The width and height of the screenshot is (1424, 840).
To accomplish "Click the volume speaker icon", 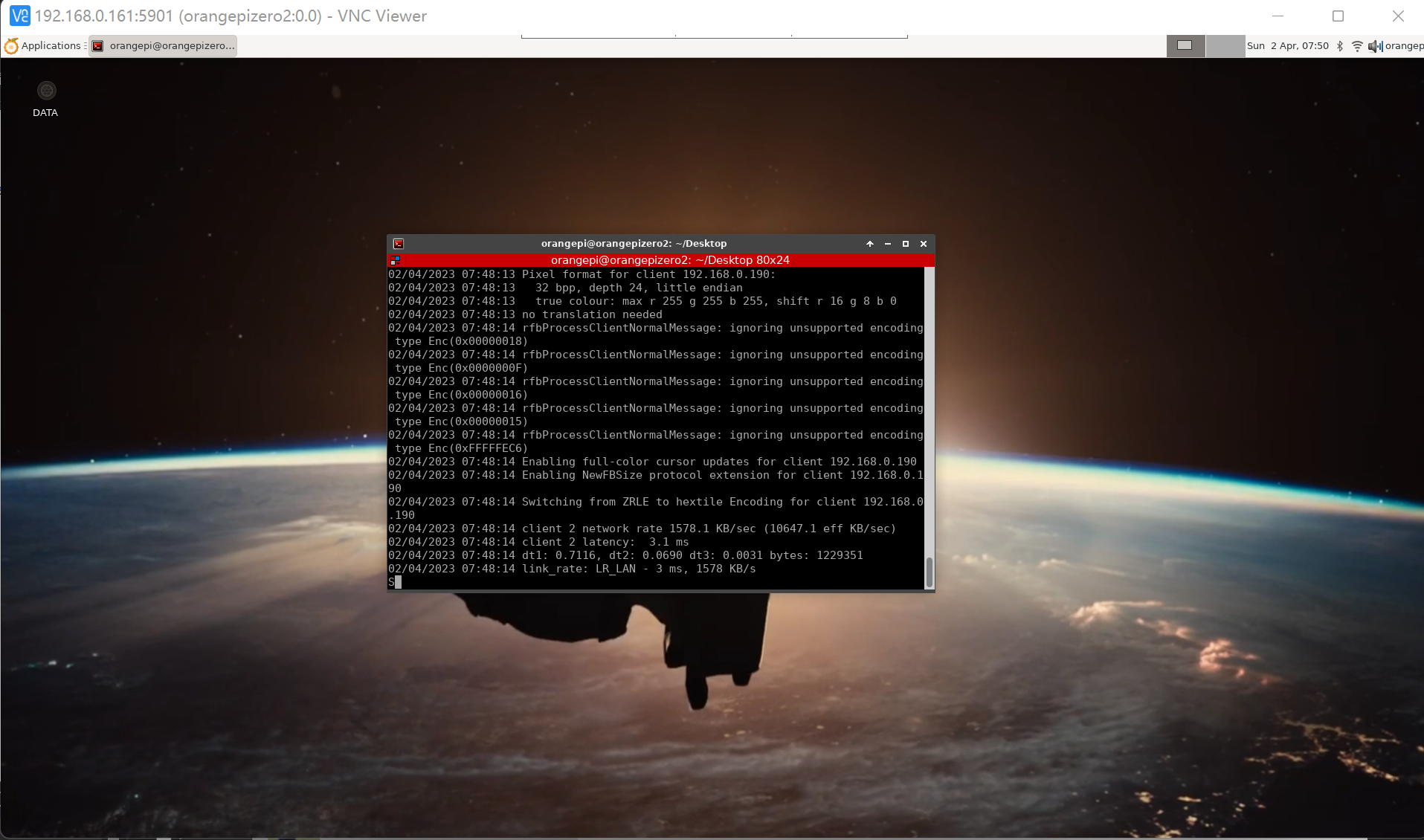I will [x=1374, y=46].
